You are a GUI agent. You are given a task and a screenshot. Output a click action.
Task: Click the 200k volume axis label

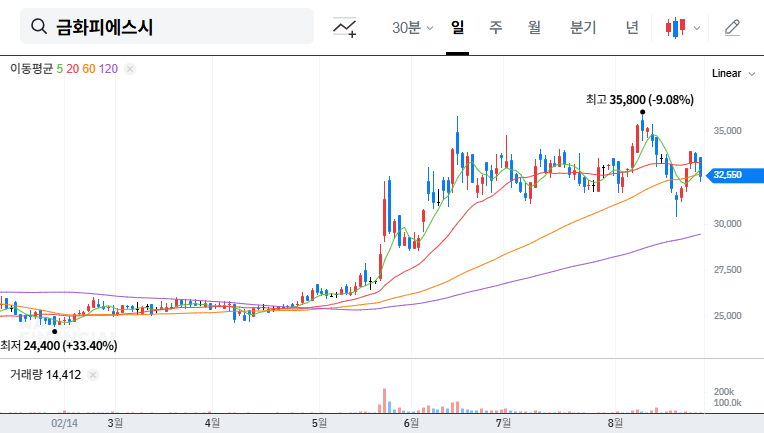724,392
